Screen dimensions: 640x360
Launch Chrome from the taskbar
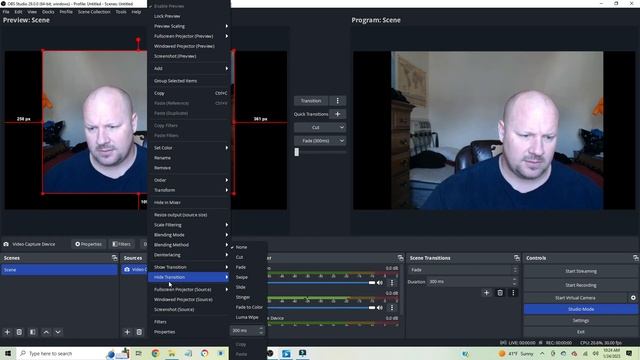[155, 353]
